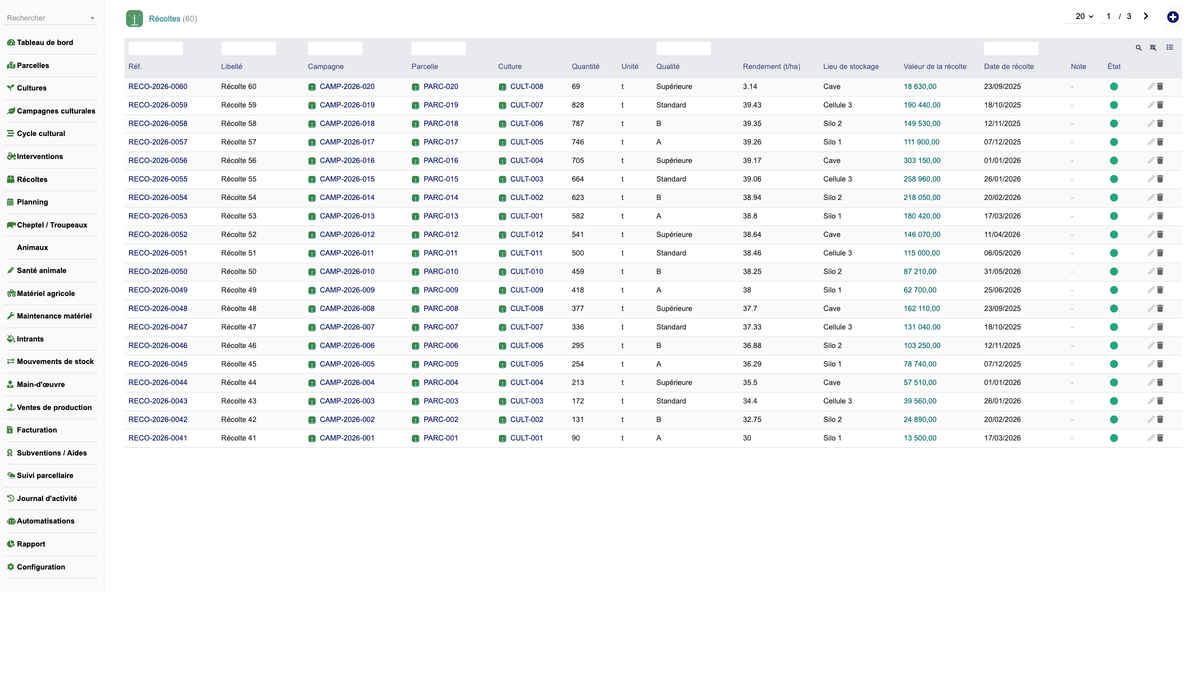Click the Configuration gear sidebar icon

pyautogui.click(x=11, y=567)
